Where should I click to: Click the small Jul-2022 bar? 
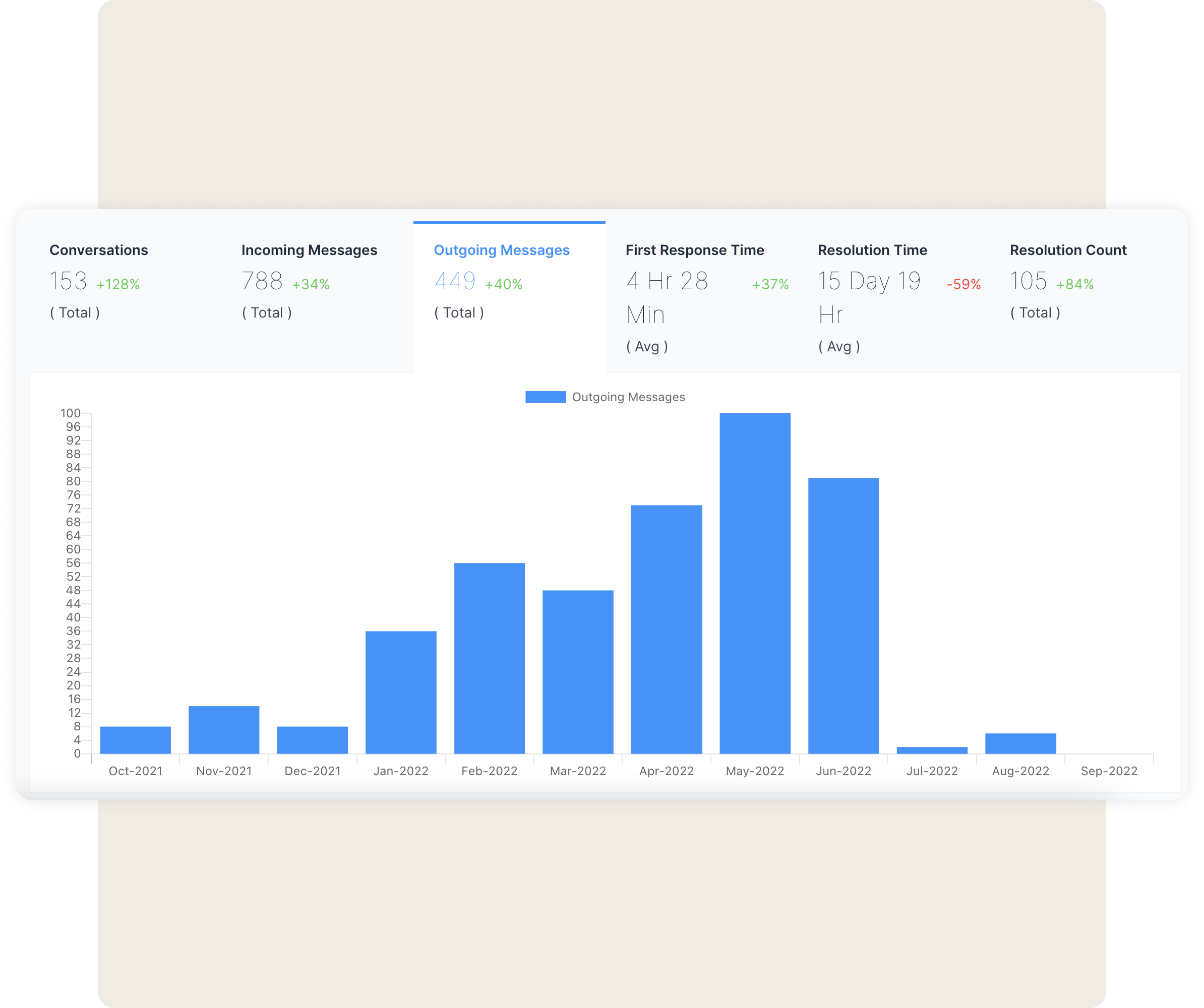932,750
